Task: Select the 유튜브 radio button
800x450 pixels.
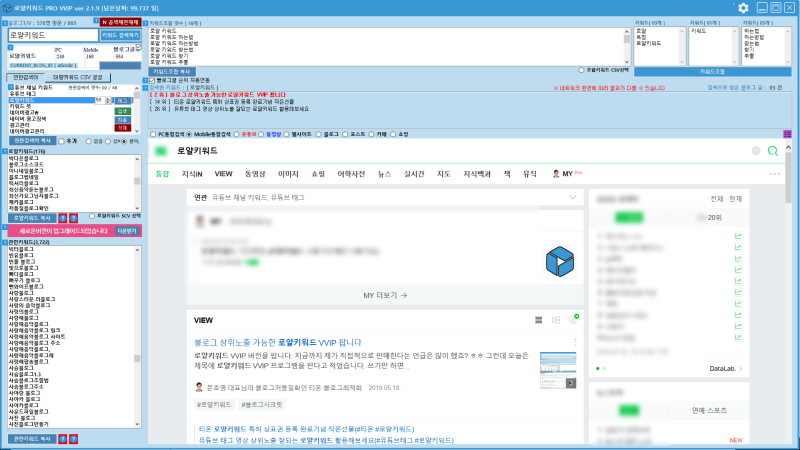Action: (236, 134)
